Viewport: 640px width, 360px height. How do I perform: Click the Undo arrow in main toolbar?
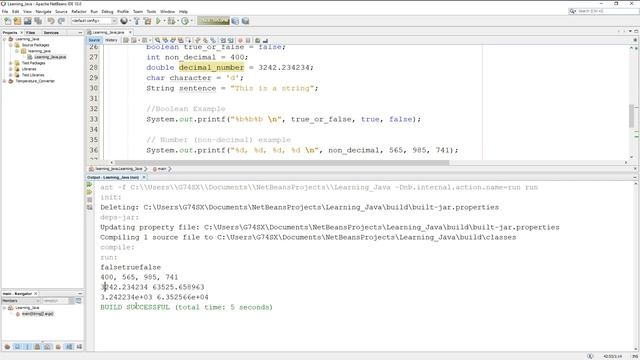(x=51, y=21)
